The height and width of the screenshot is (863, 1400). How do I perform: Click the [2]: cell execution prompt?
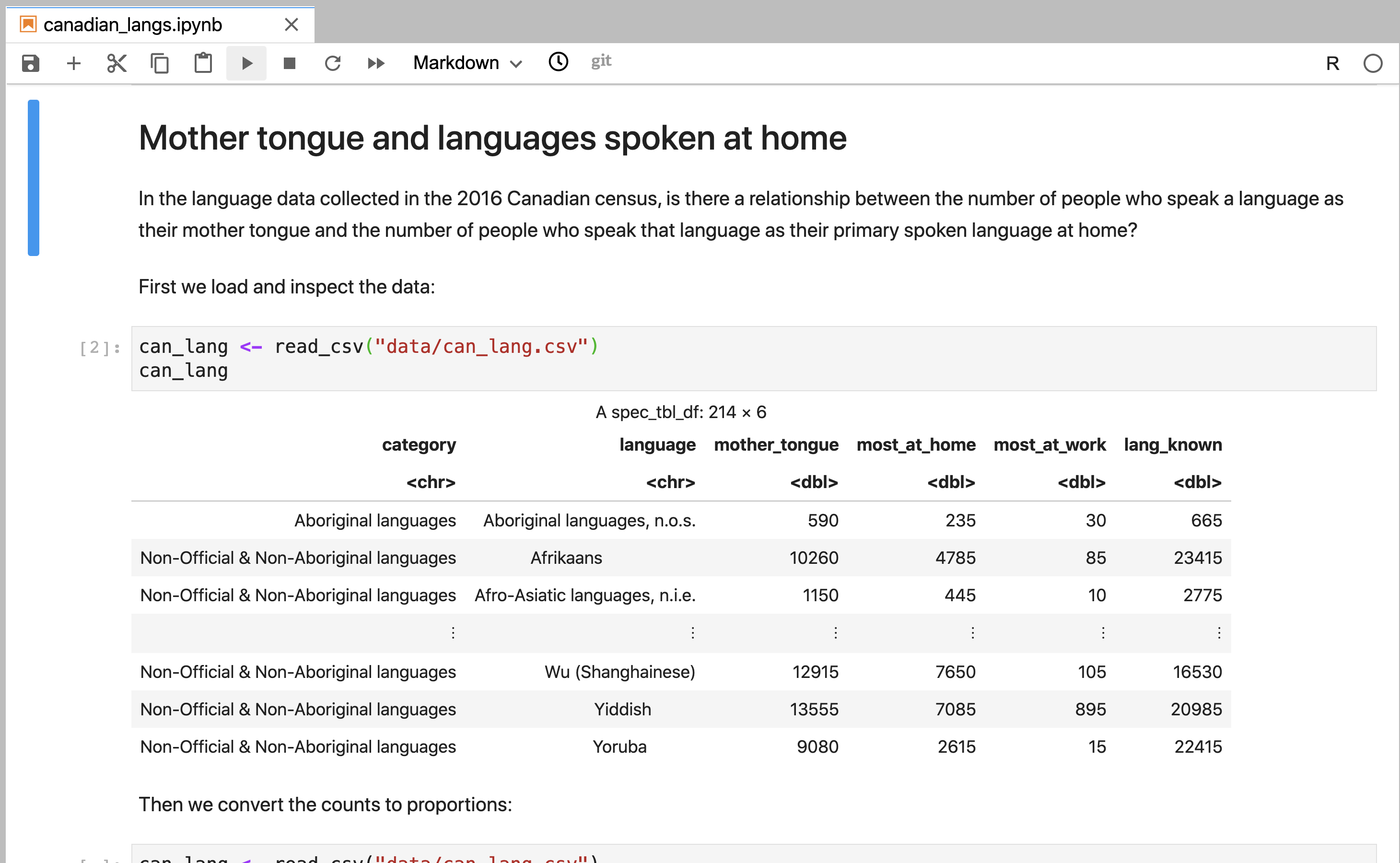(x=100, y=348)
